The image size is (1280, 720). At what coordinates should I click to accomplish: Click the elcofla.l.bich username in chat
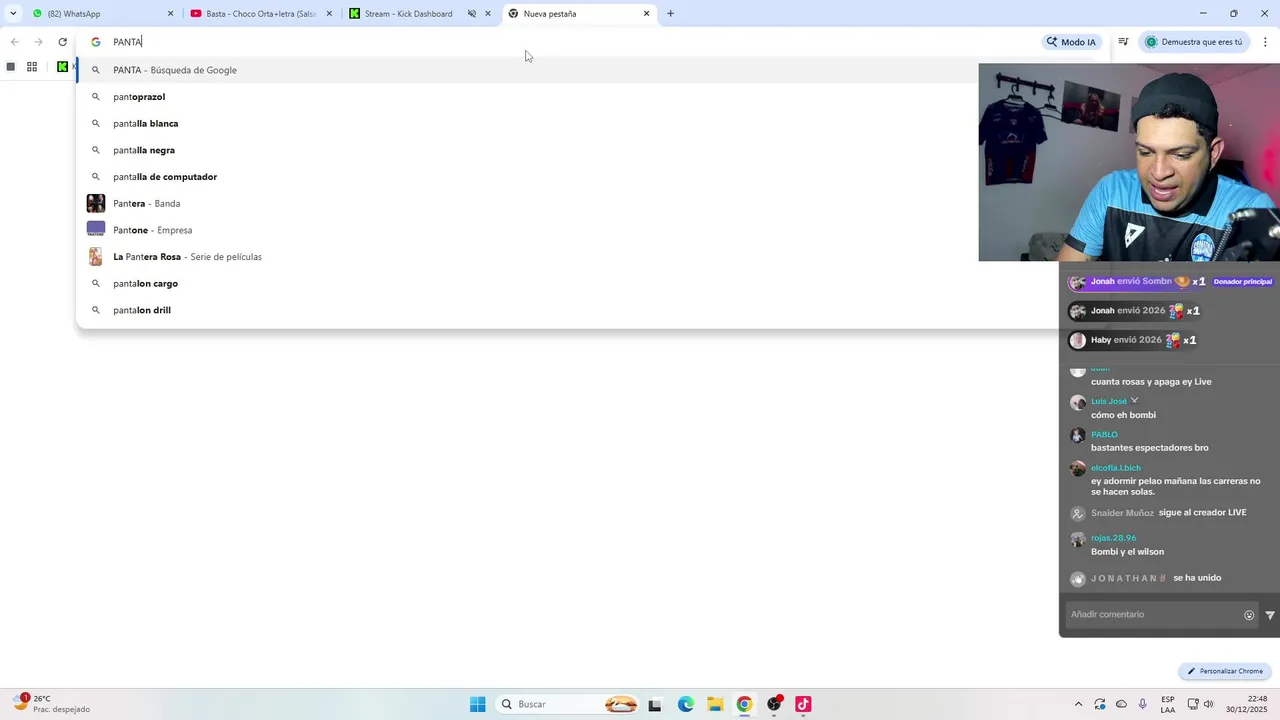click(1116, 468)
